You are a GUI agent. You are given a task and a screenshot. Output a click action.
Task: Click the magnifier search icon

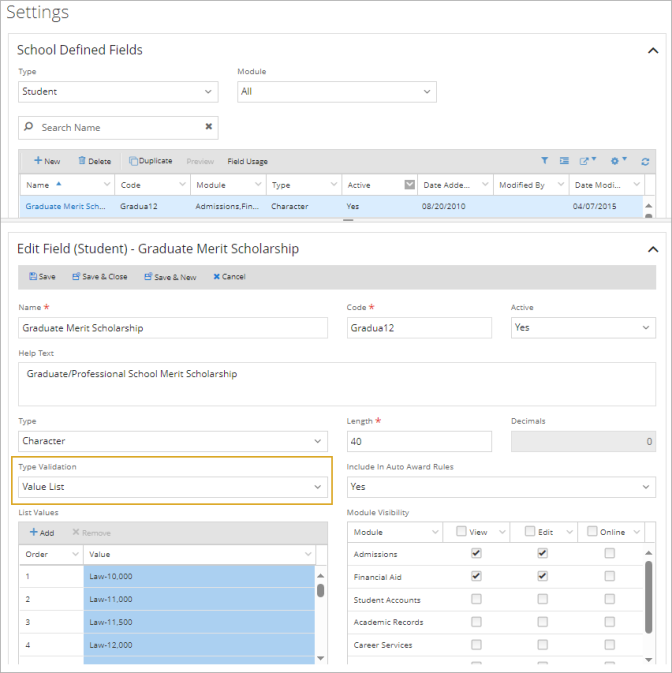point(28,126)
